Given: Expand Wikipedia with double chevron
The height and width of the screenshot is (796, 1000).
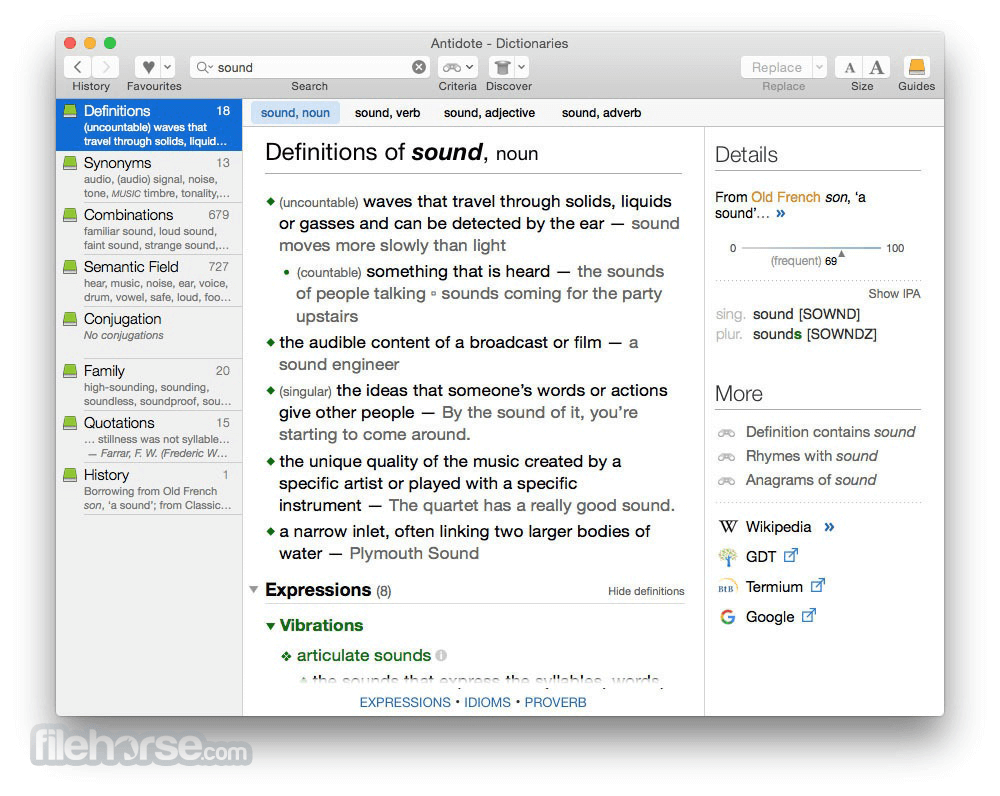Looking at the screenshot, I should pos(829,527).
